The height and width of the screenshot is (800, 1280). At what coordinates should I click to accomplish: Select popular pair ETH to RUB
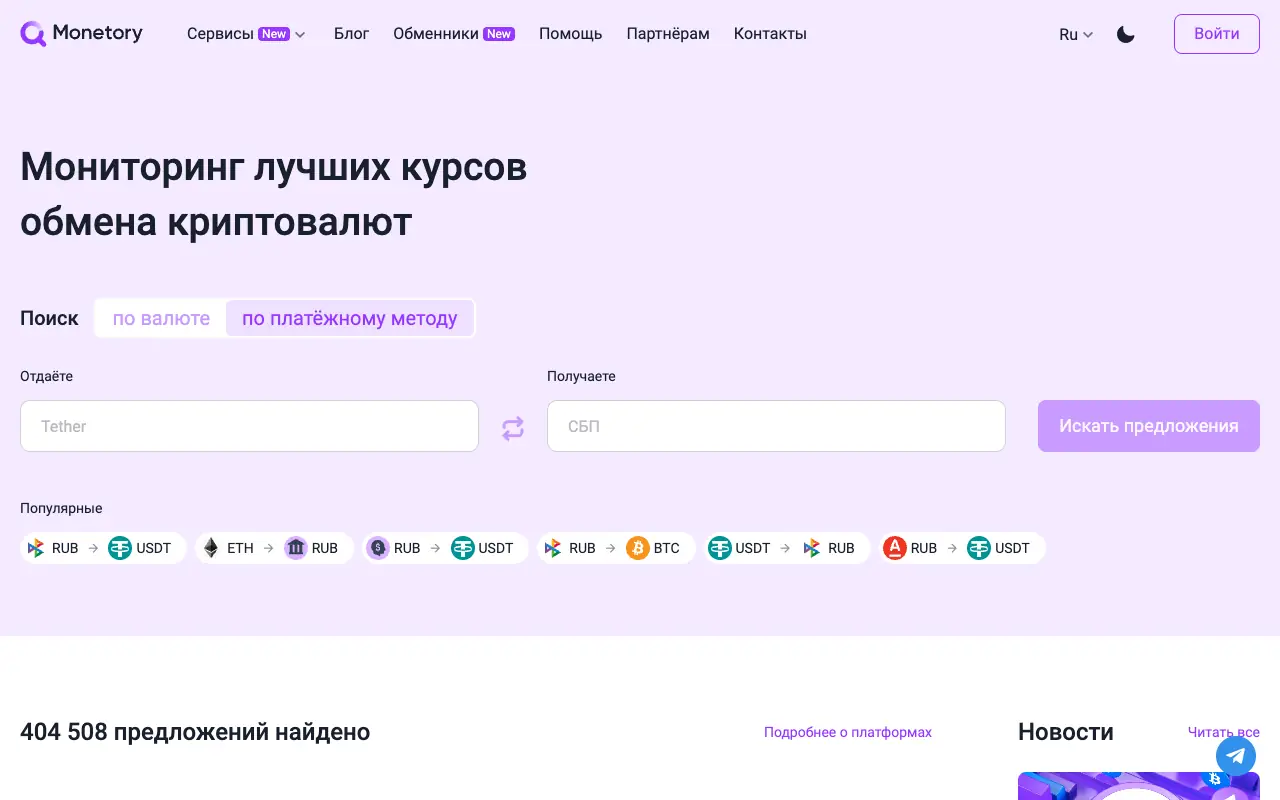tap(274, 548)
